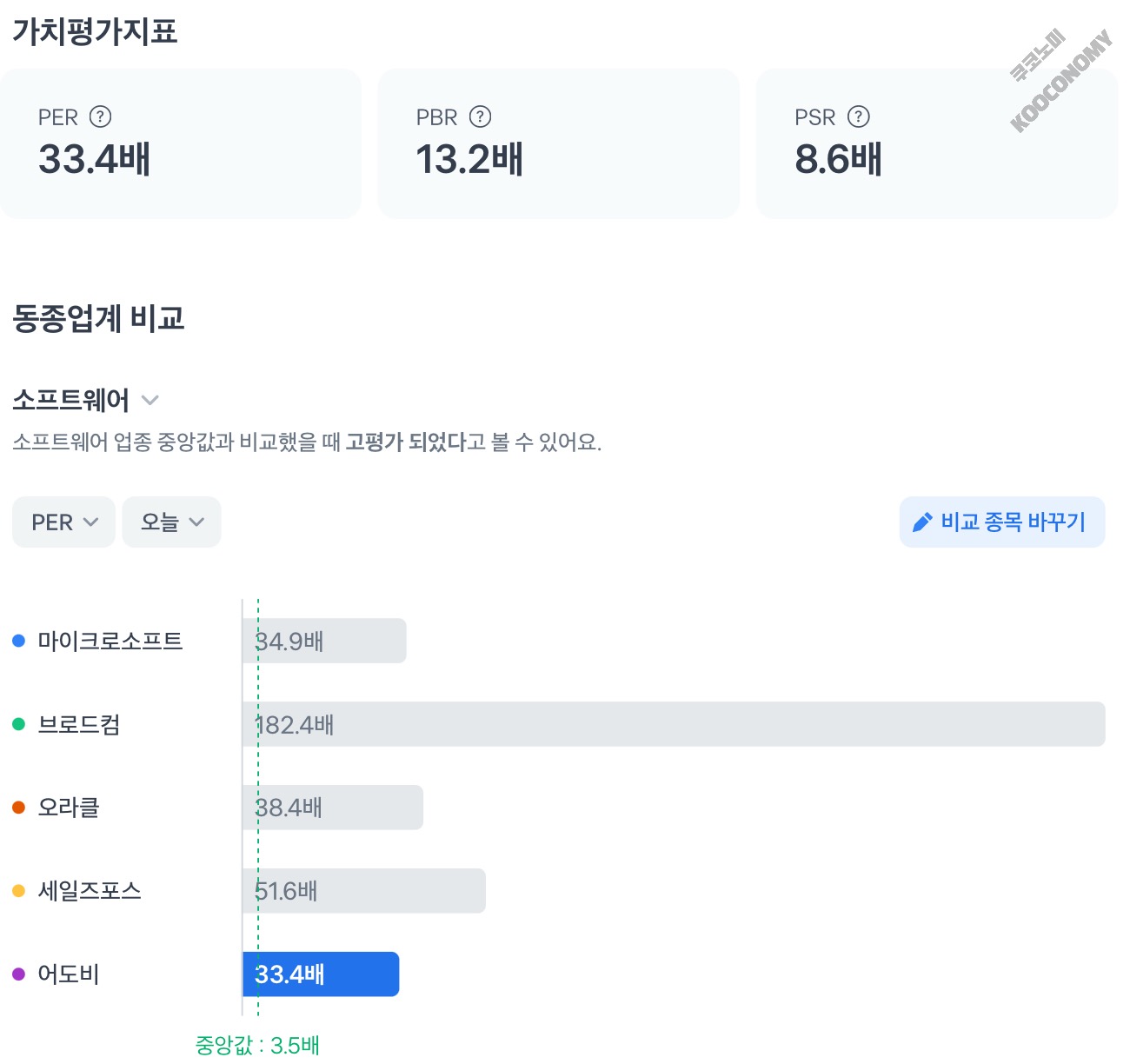
Task: Click the 브로드컴 182.4배 bar
Action: (674, 724)
